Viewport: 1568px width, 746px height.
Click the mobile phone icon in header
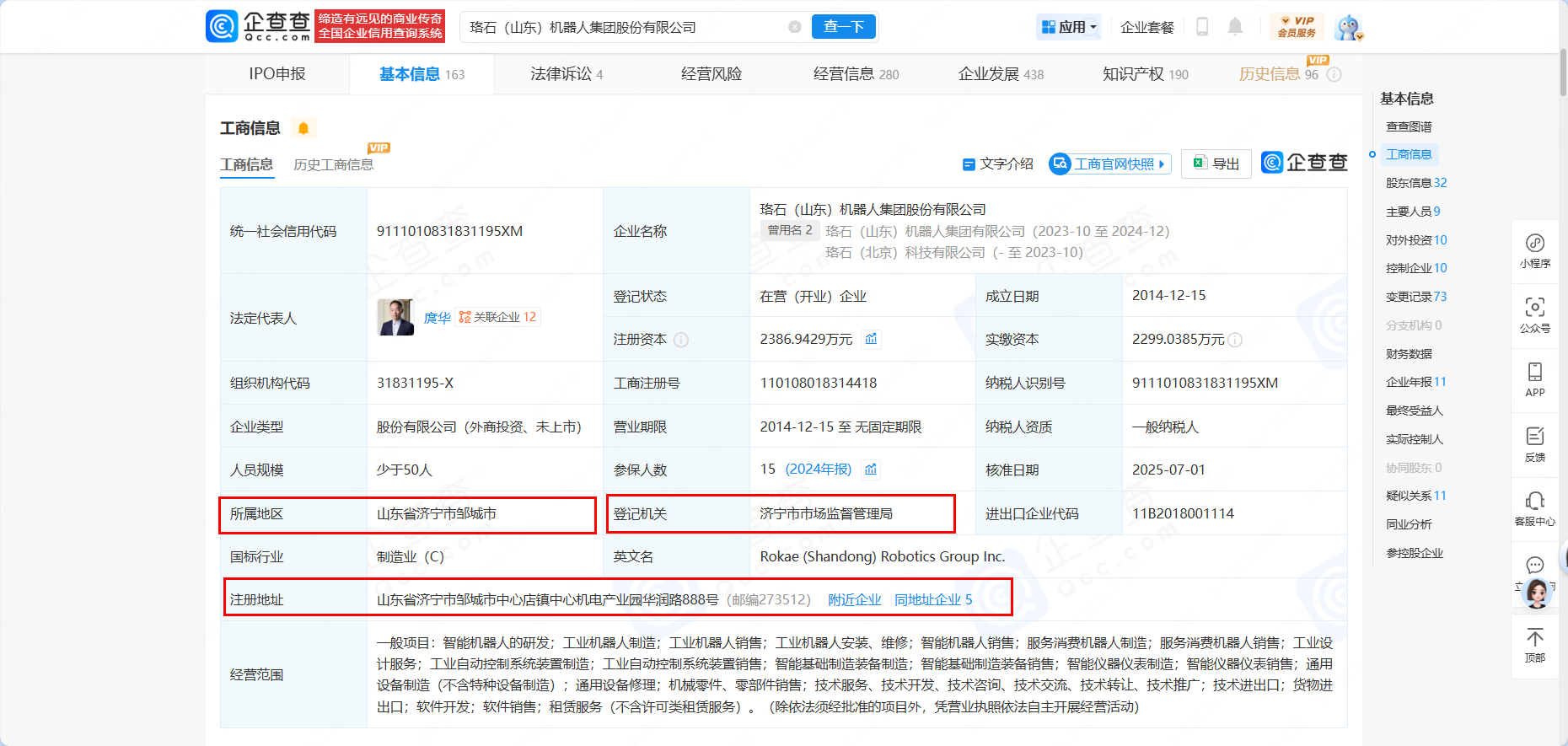(1202, 27)
